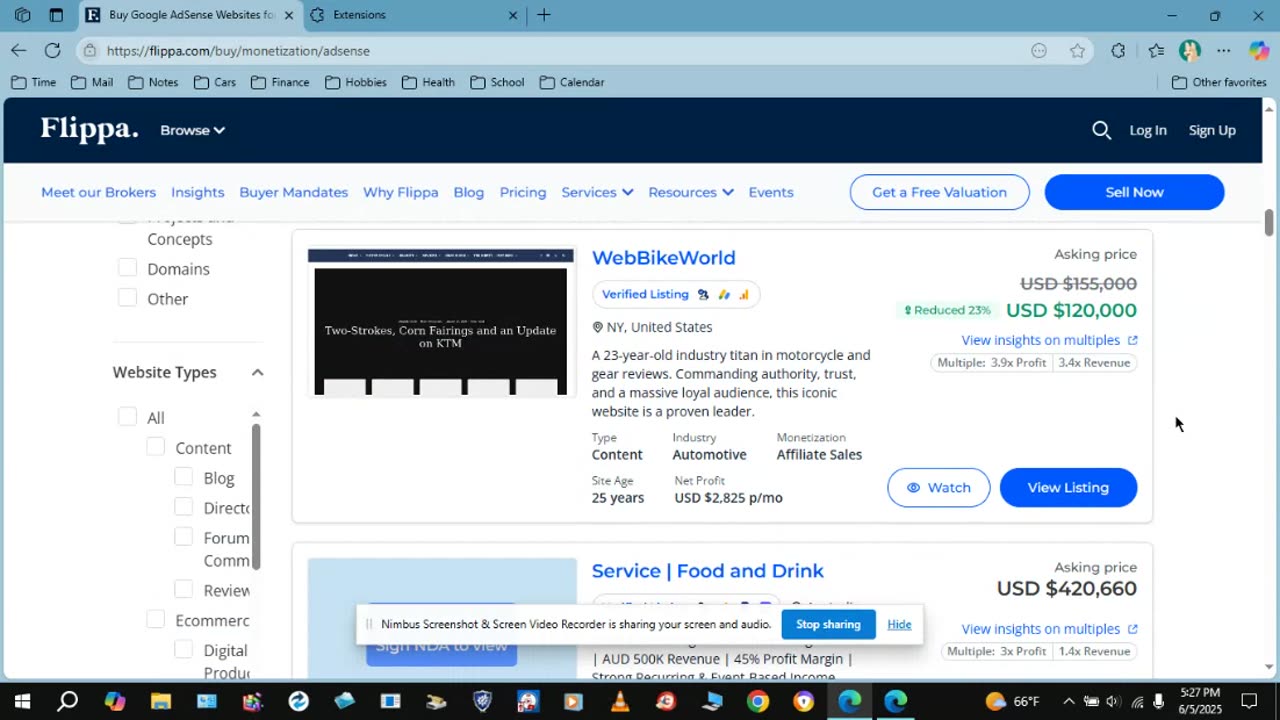Select the Forum website type checkbox
Screen dimensions: 1280x720
183,536
